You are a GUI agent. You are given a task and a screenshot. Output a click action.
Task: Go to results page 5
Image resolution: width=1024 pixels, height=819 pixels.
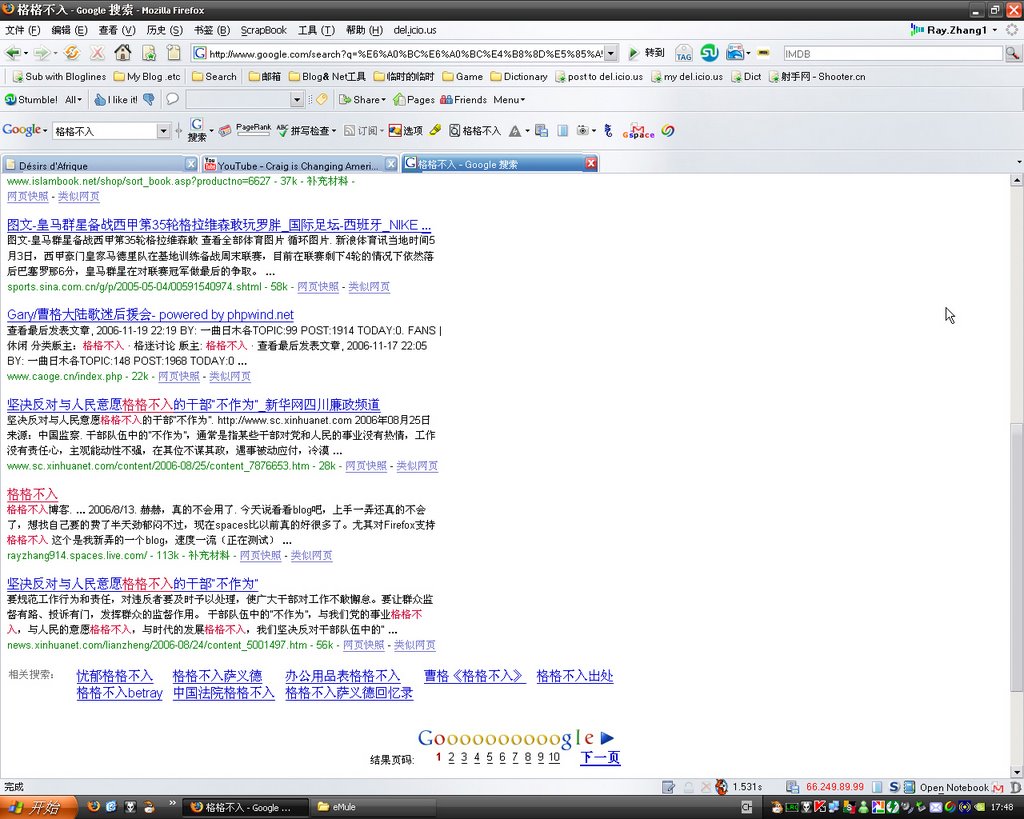pyautogui.click(x=489, y=758)
